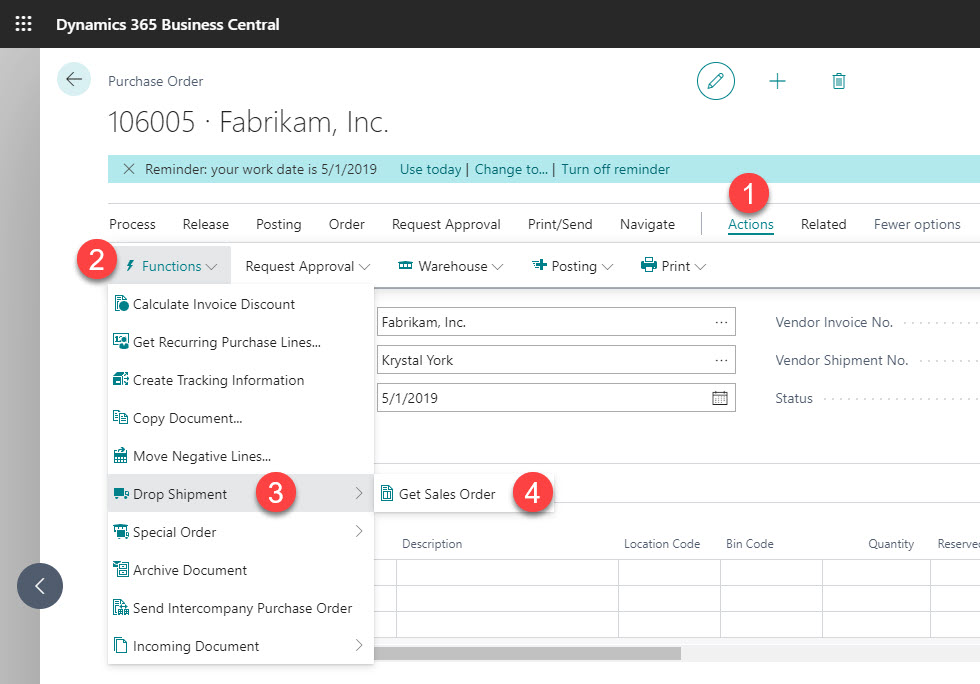Image resolution: width=980 pixels, height=684 pixels.
Task: Open the Print dropdown
Action: coord(673,266)
